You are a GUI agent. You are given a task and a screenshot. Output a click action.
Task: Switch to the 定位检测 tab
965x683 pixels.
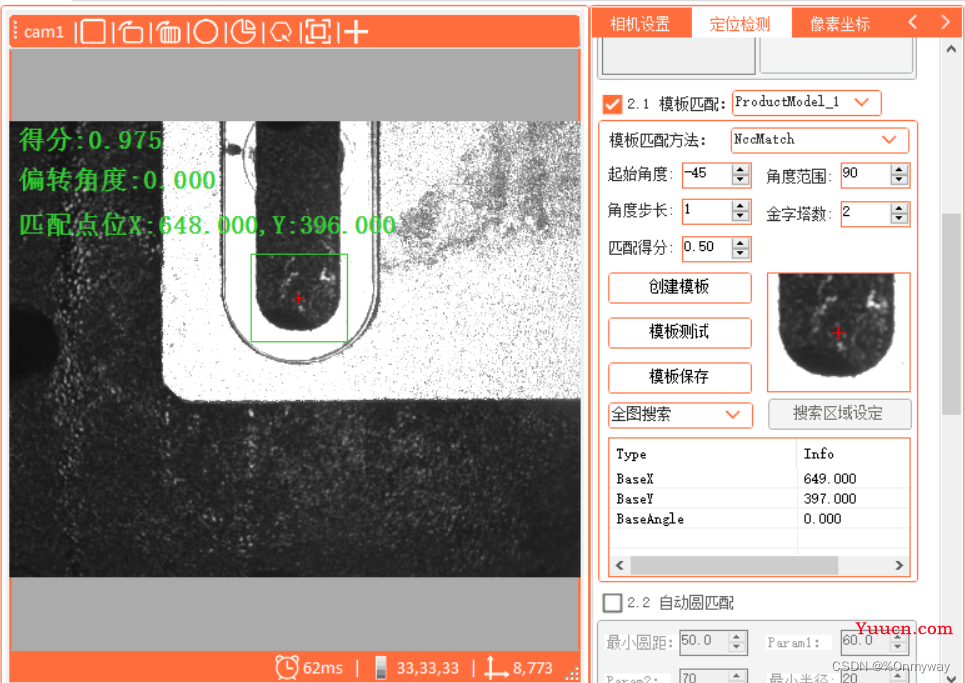click(740, 23)
